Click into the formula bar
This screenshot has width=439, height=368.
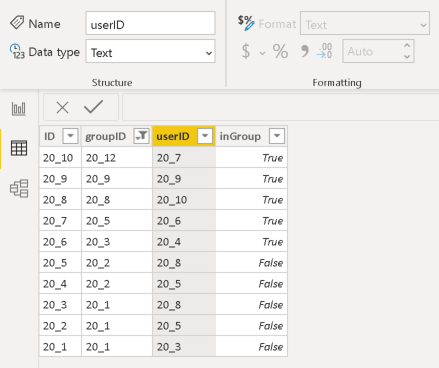click(x=281, y=107)
